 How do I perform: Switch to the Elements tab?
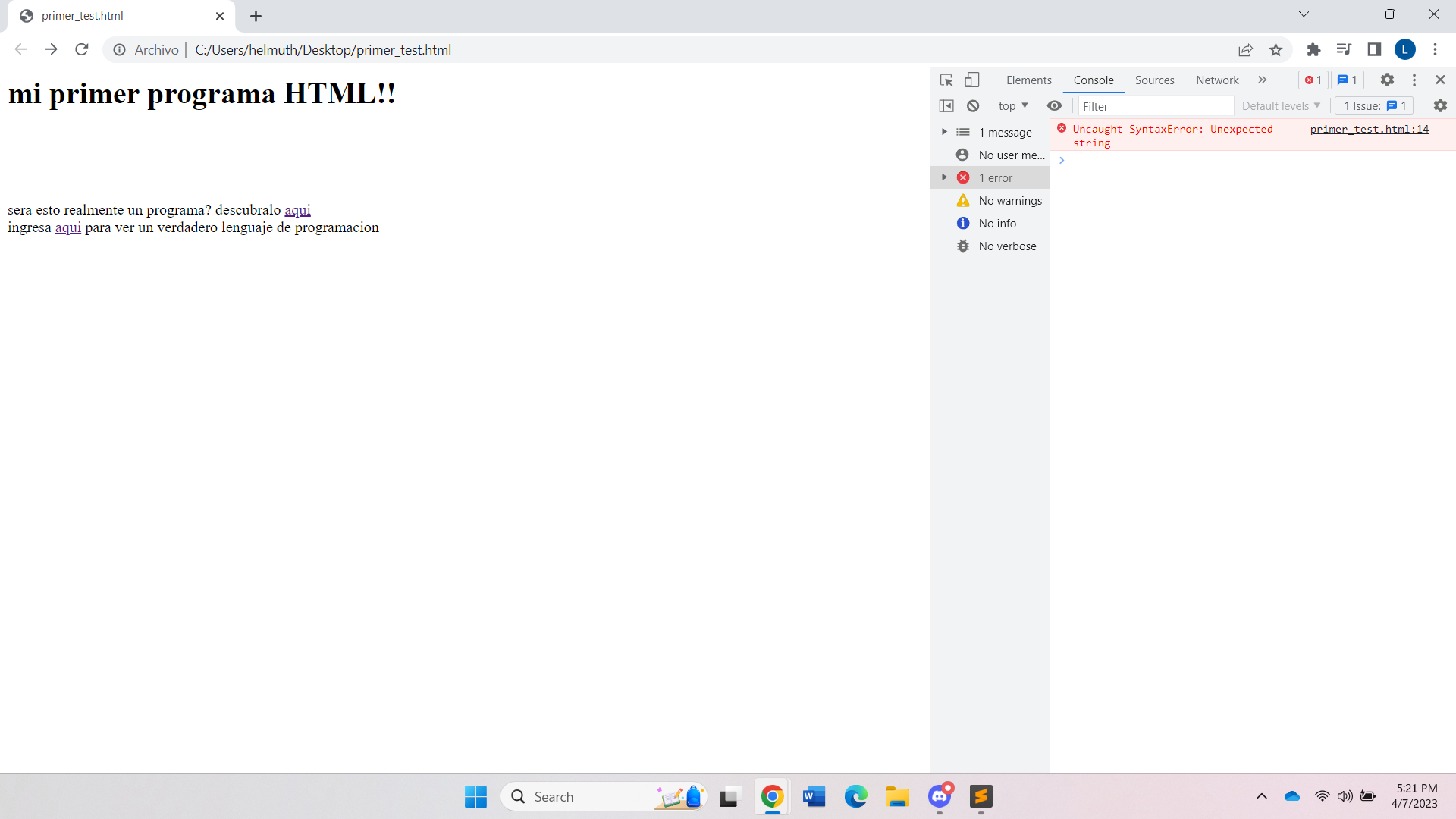tap(1028, 80)
